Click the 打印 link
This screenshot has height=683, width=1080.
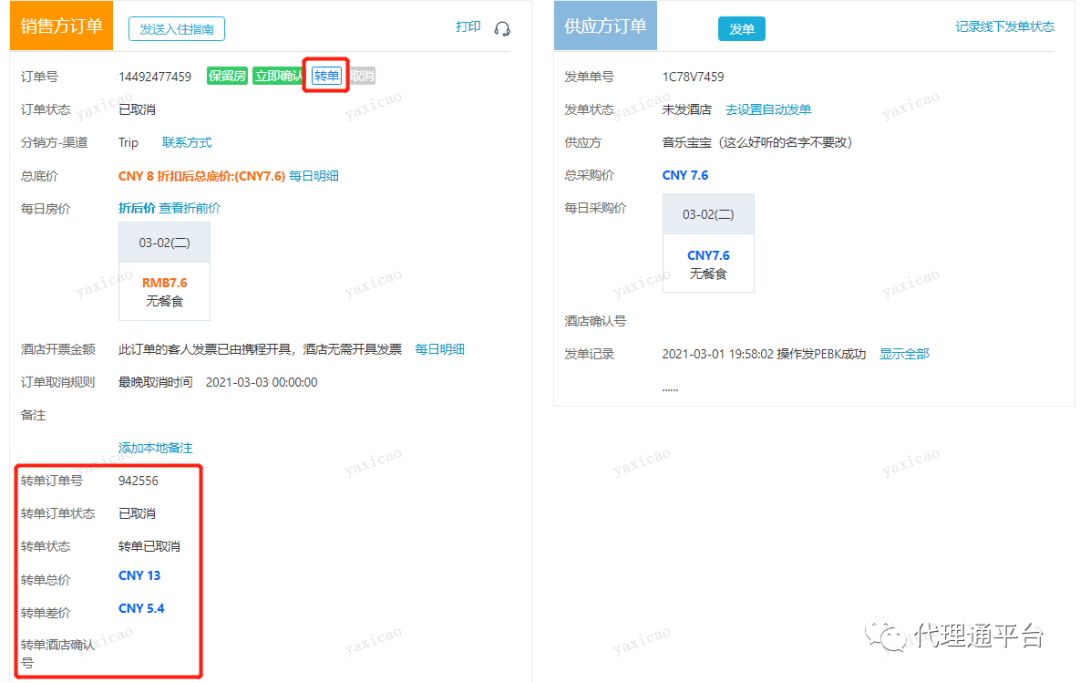point(468,27)
